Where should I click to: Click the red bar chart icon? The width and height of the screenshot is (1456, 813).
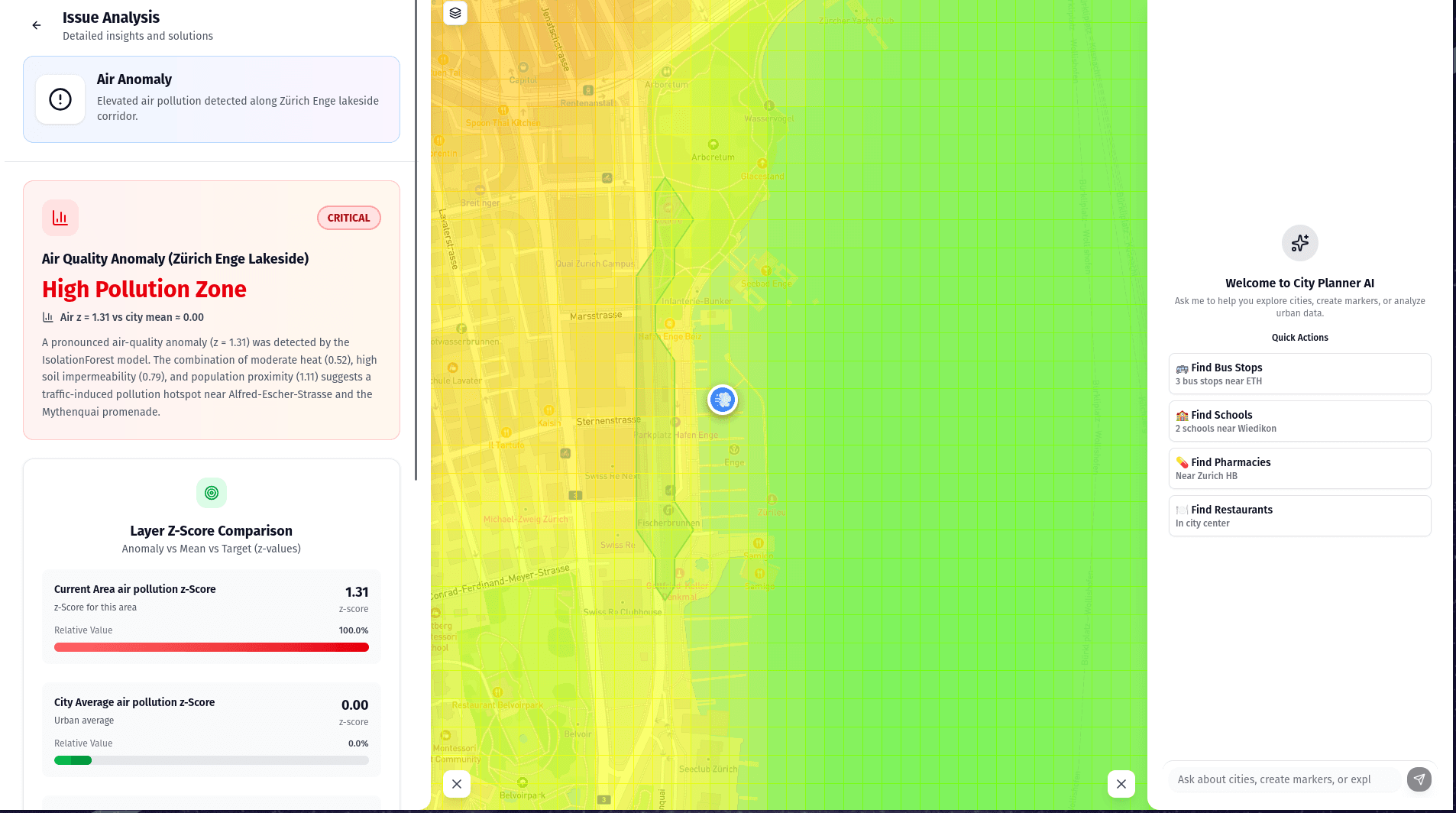click(x=60, y=219)
